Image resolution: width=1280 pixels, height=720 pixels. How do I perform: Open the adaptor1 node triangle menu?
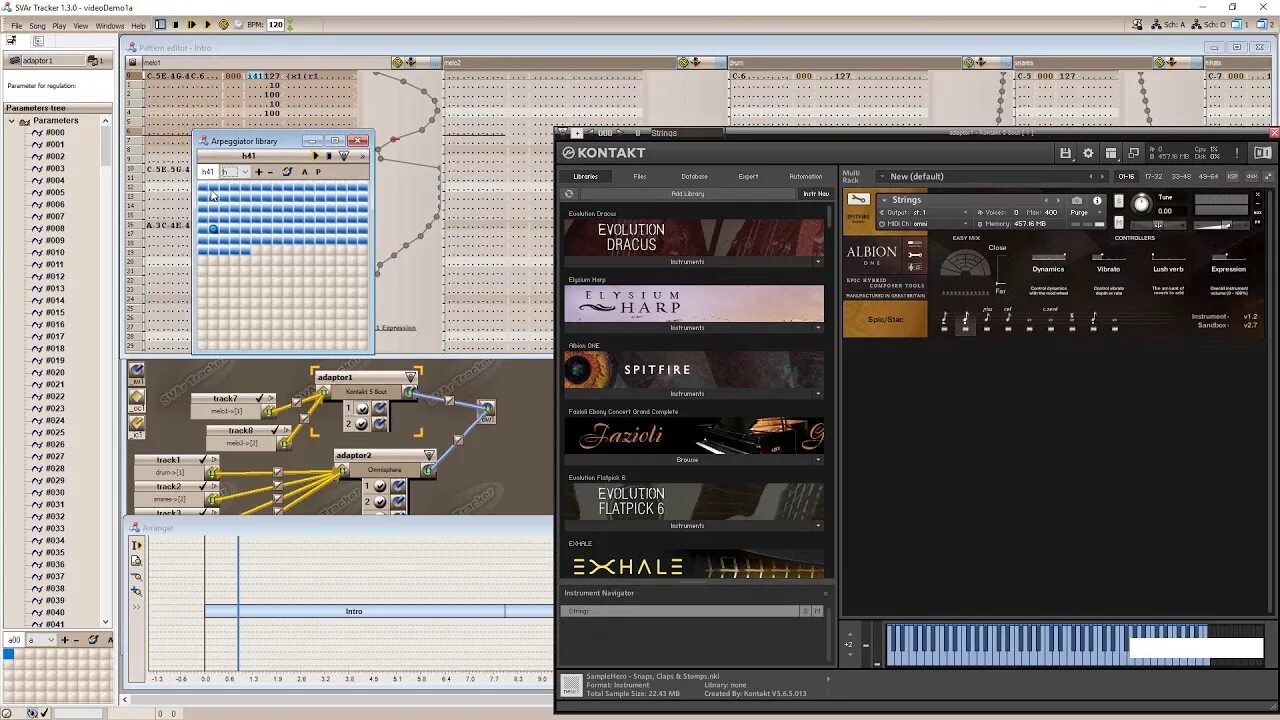click(x=410, y=377)
